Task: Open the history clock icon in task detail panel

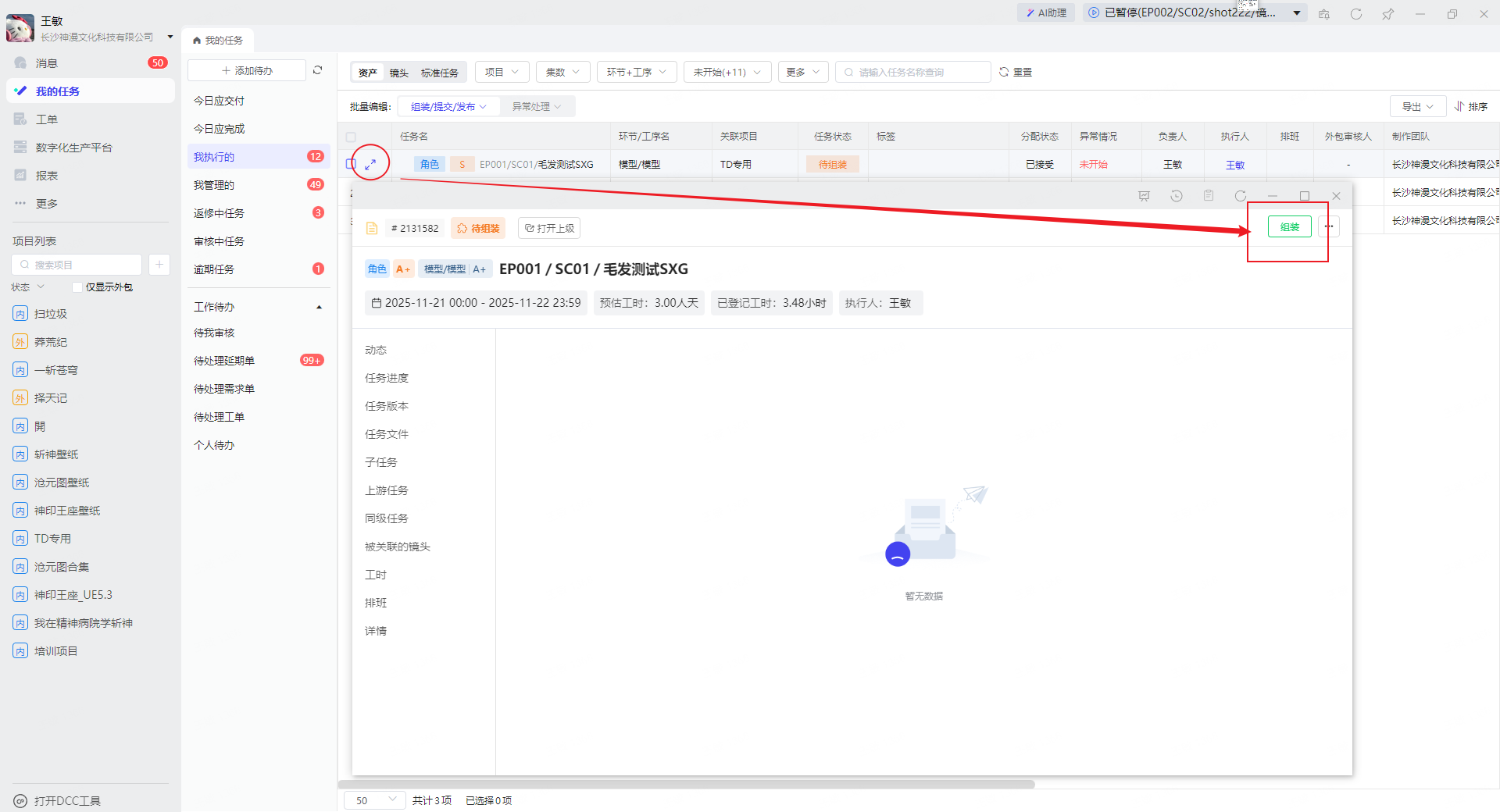Action: [1176, 196]
